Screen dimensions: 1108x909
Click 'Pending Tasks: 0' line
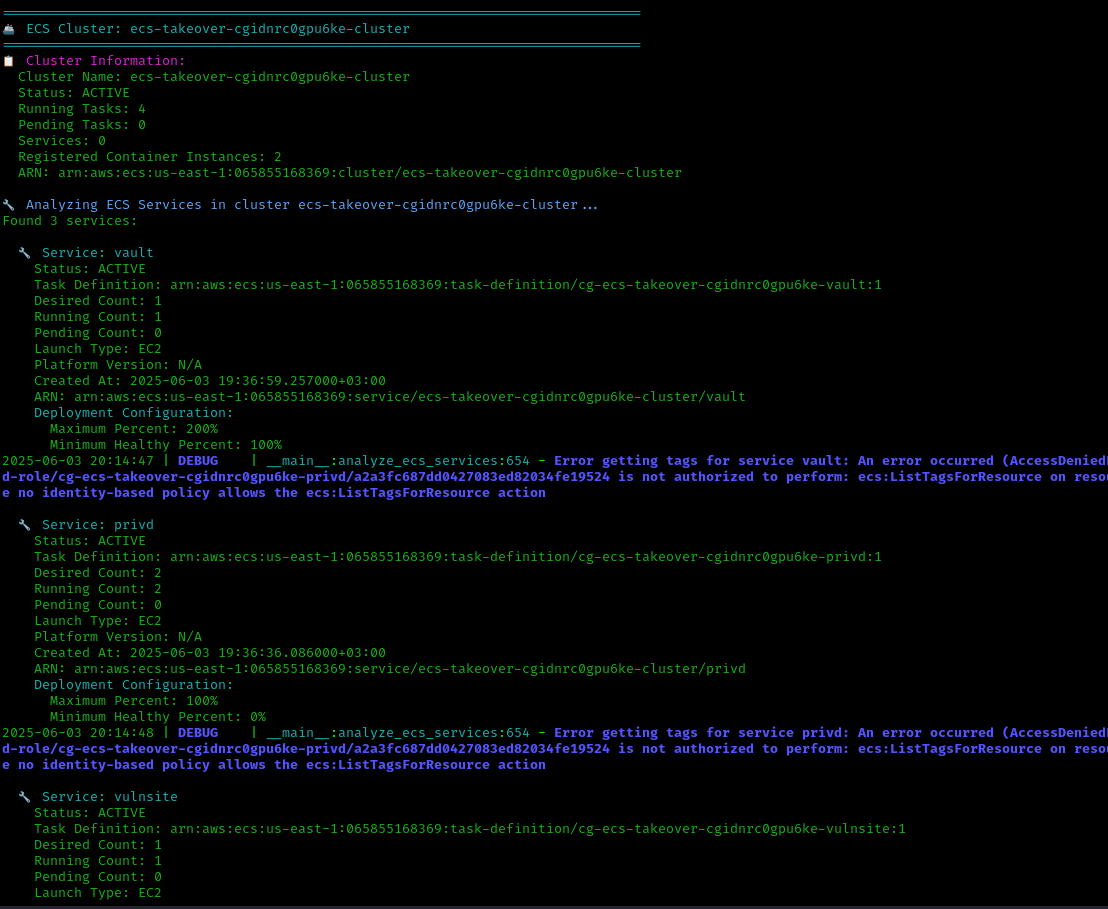81,125
